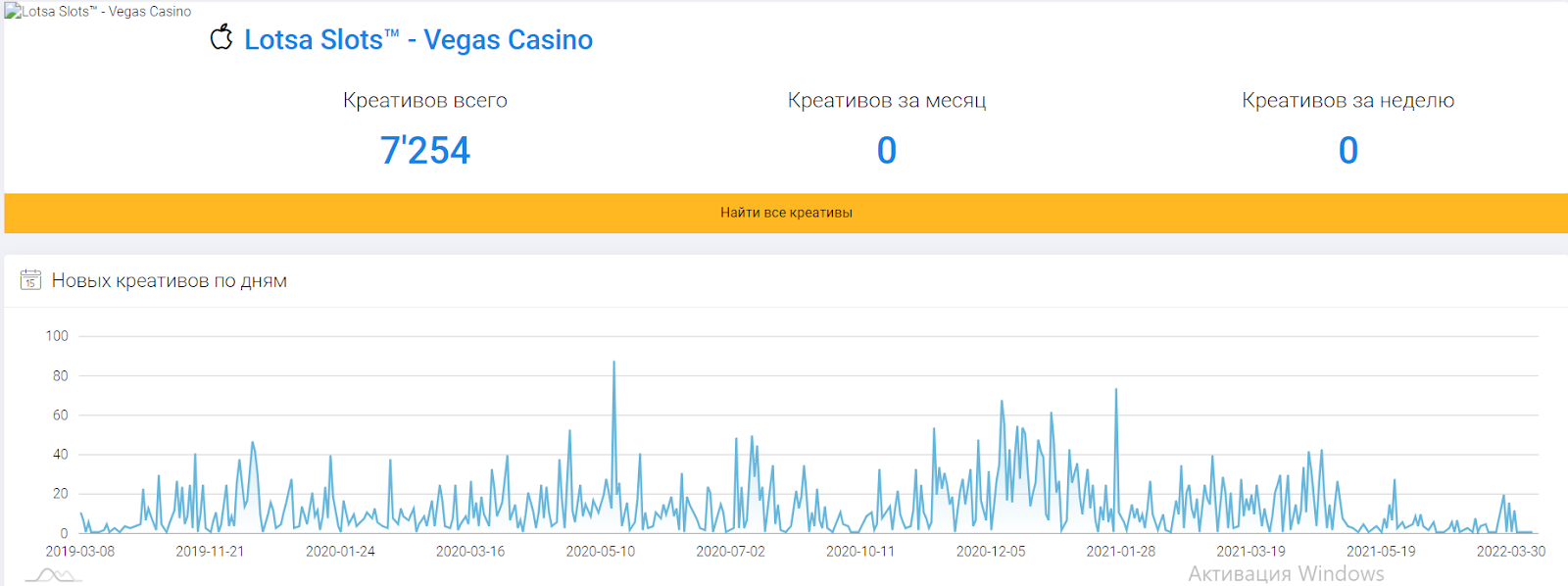Click the 2019-03-08 date on the axis
The height and width of the screenshot is (586, 1568).
pos(80,552)
